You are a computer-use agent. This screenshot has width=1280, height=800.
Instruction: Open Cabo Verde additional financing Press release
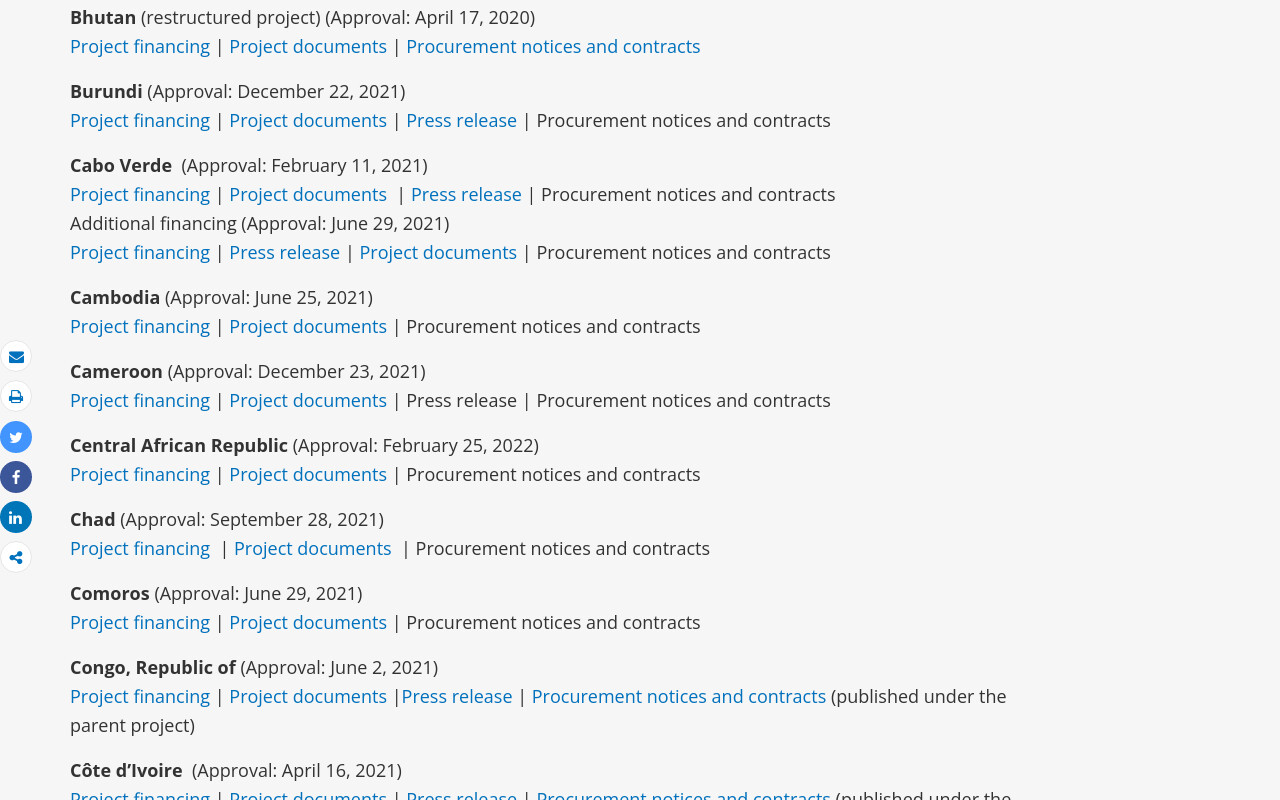pyautogui.click(x=284, y=253)
